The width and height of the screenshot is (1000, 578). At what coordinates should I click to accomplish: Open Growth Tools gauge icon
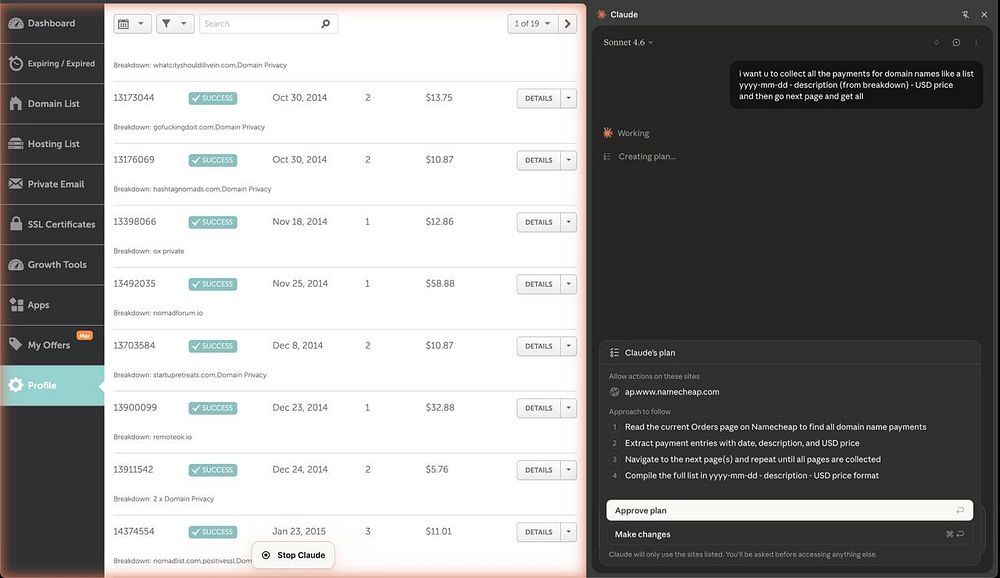point(16,264)
